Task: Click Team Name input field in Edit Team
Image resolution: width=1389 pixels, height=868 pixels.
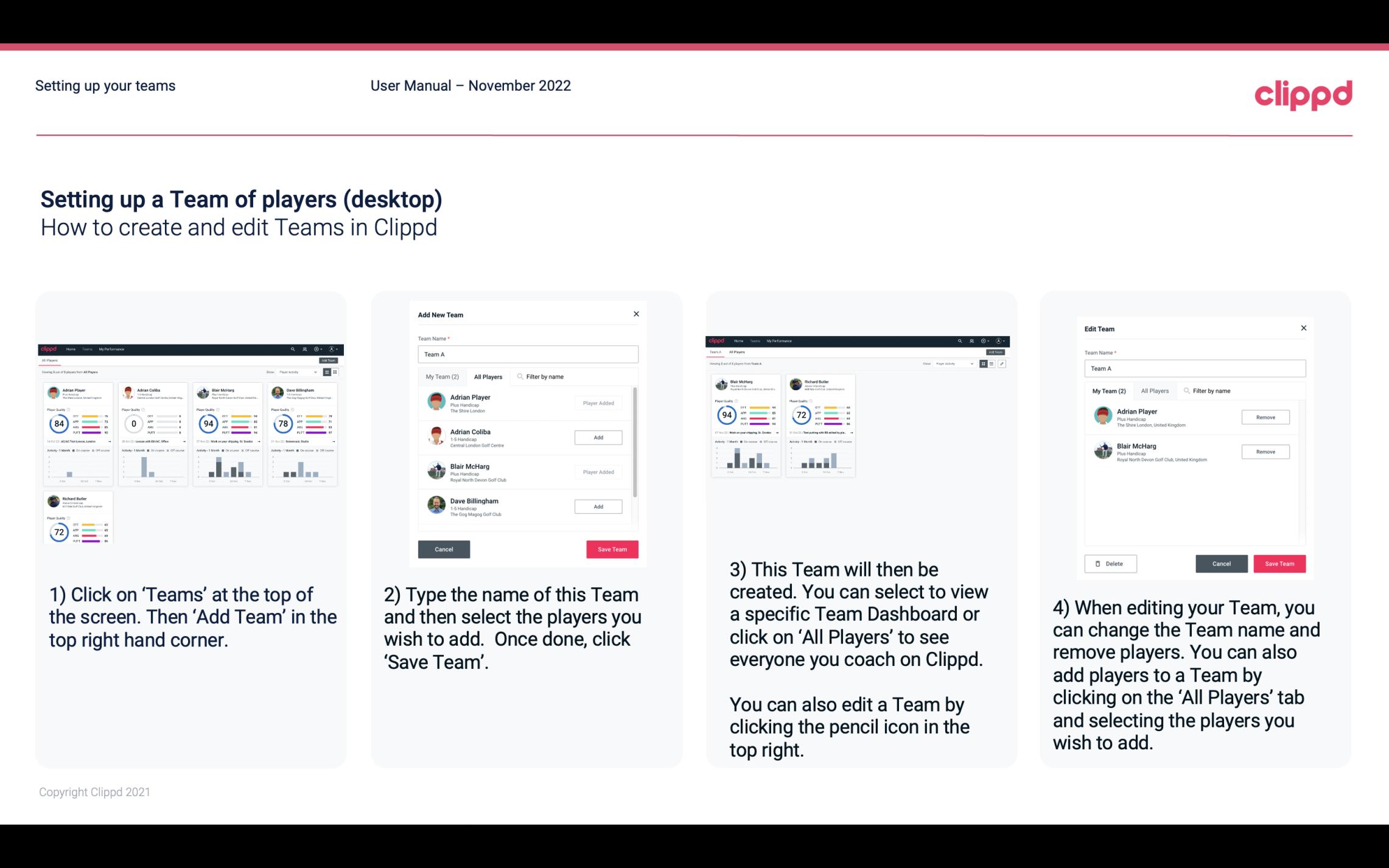Action: 1195,368
